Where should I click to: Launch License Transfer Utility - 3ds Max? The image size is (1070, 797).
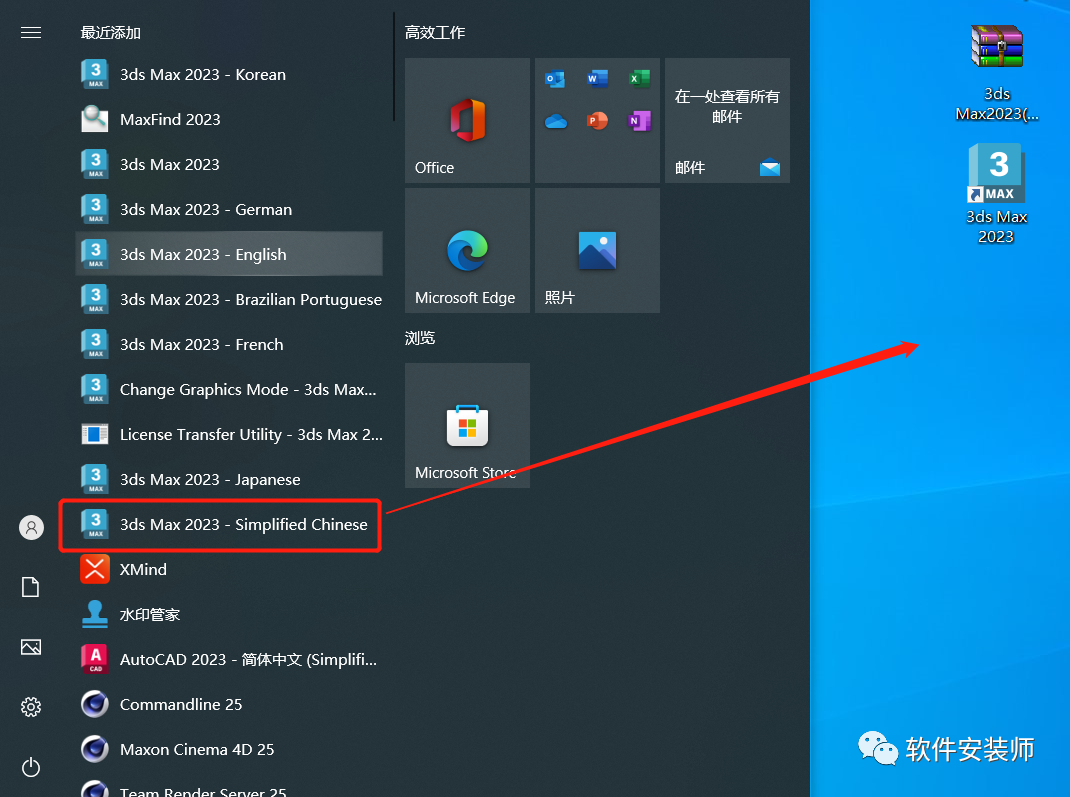(x=229, y=435)
